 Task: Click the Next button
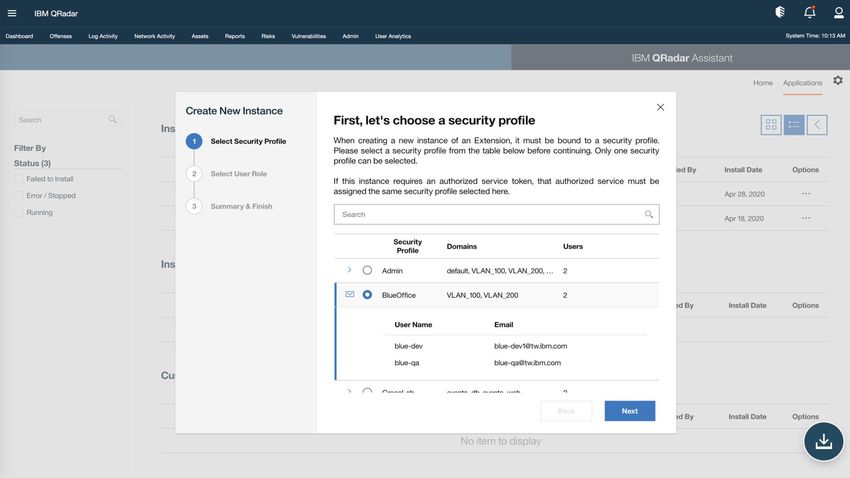click(630, 411)
